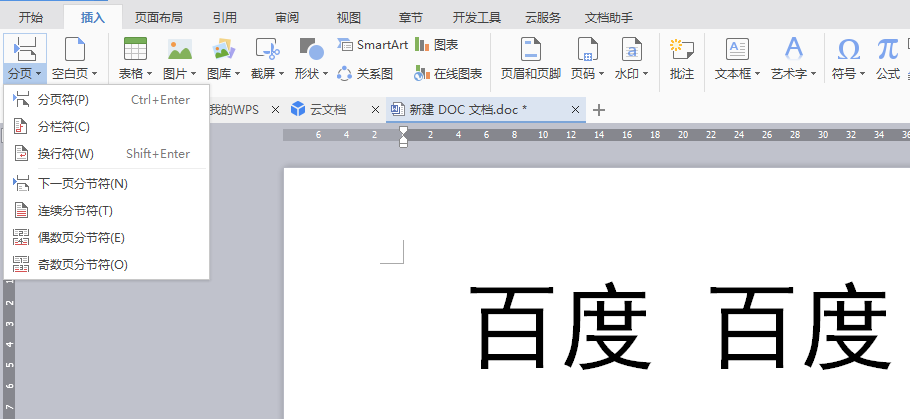910x419 pixels.
Task: Insert a blank page via 空白页 icon
Action: 75,49
